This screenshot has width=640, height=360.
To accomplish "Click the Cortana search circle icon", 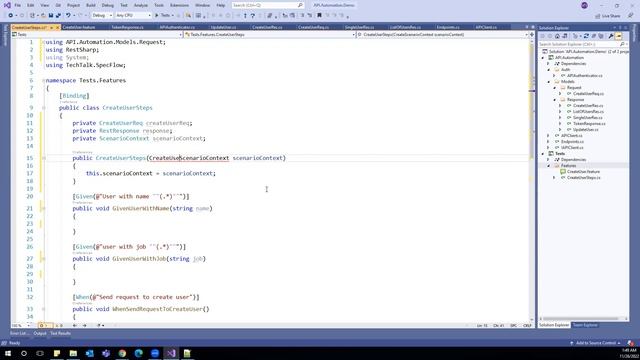I will [x=24, y=353].
